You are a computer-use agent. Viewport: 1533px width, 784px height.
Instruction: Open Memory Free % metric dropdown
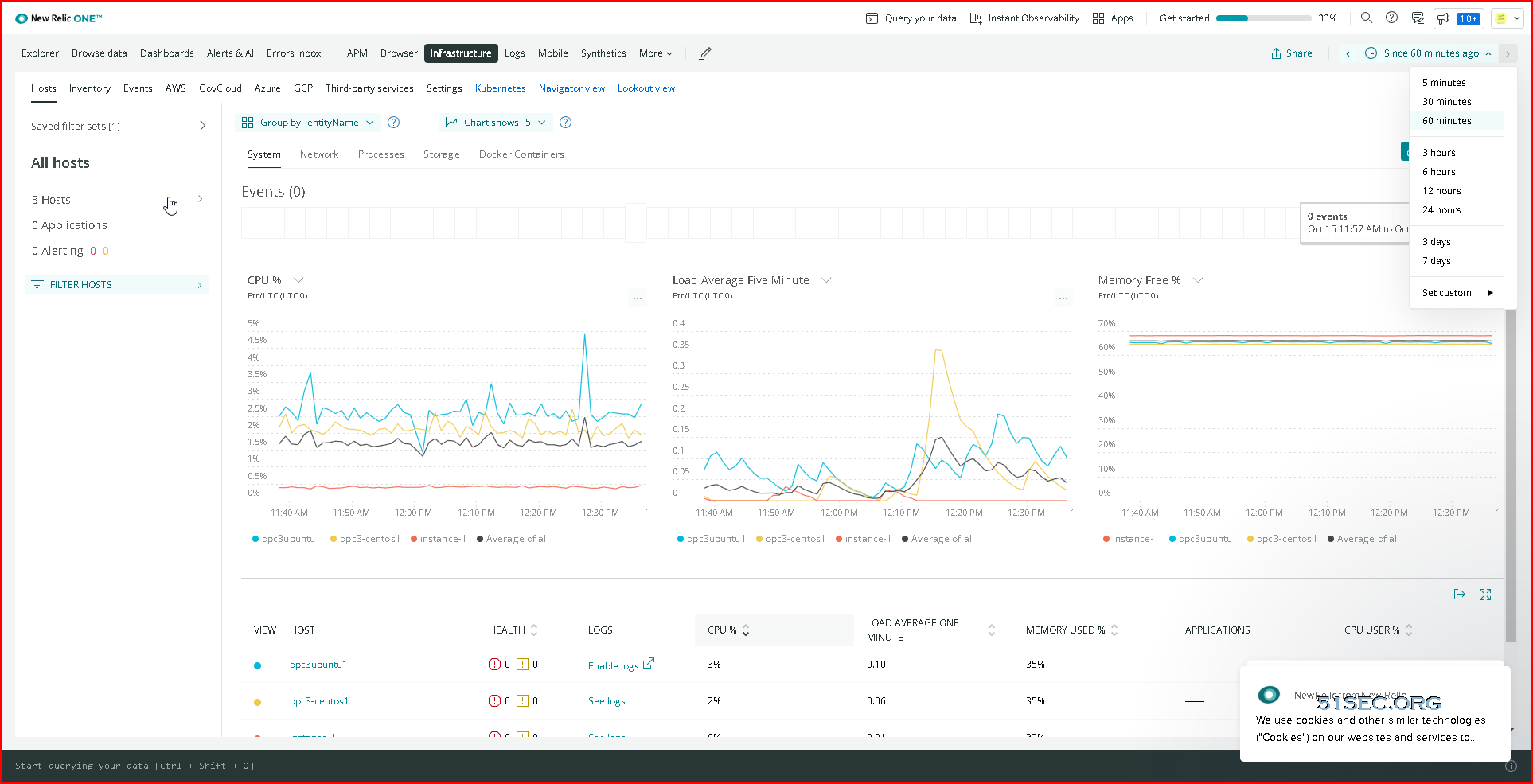pos(1198,280)
